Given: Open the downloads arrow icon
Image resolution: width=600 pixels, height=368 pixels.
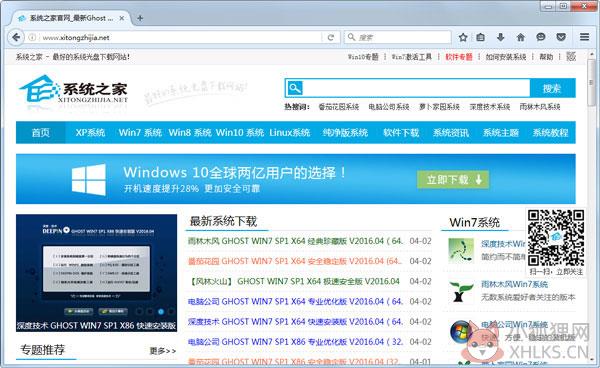Looking at the screenshot, I should 501,37.
